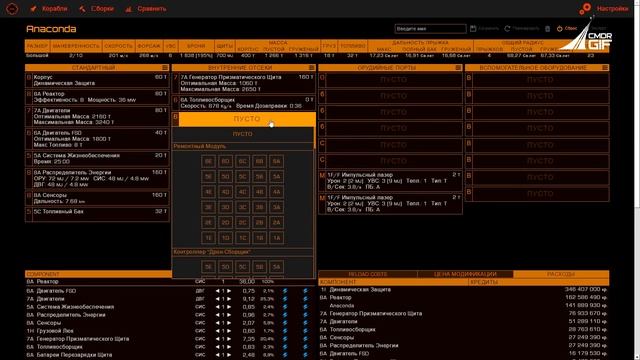Increase priority for Сенсоры power row
The image size is (640, 360).
pos(229,323)
